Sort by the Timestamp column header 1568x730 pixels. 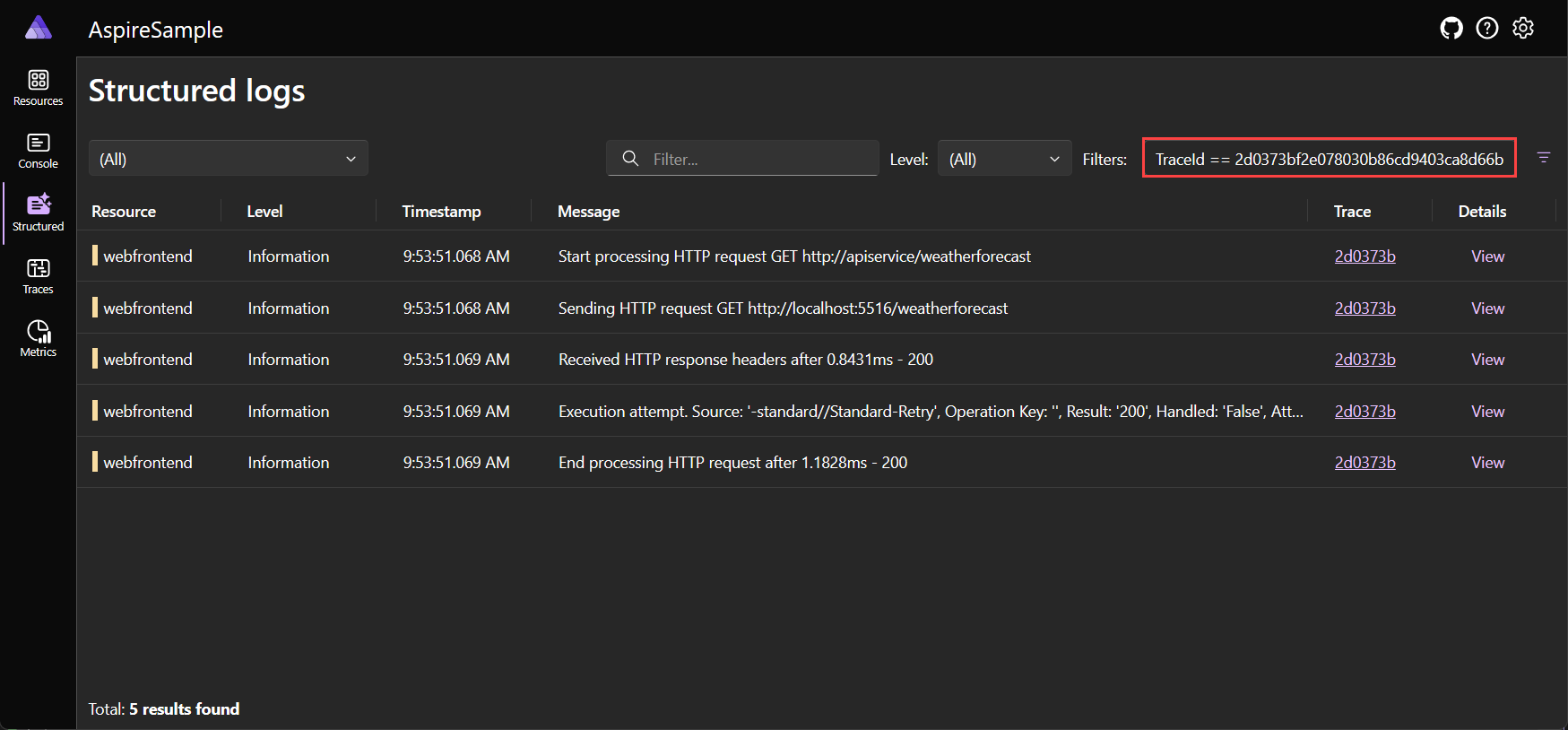tap(441, 212)
